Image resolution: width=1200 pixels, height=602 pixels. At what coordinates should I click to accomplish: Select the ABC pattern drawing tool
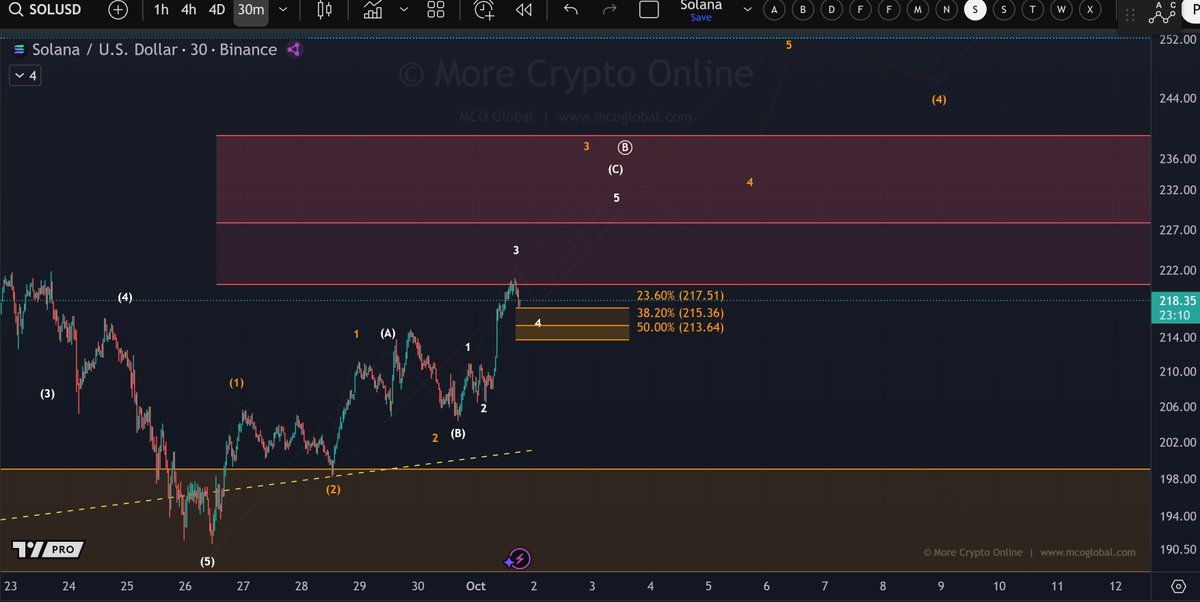(1163, 11)
